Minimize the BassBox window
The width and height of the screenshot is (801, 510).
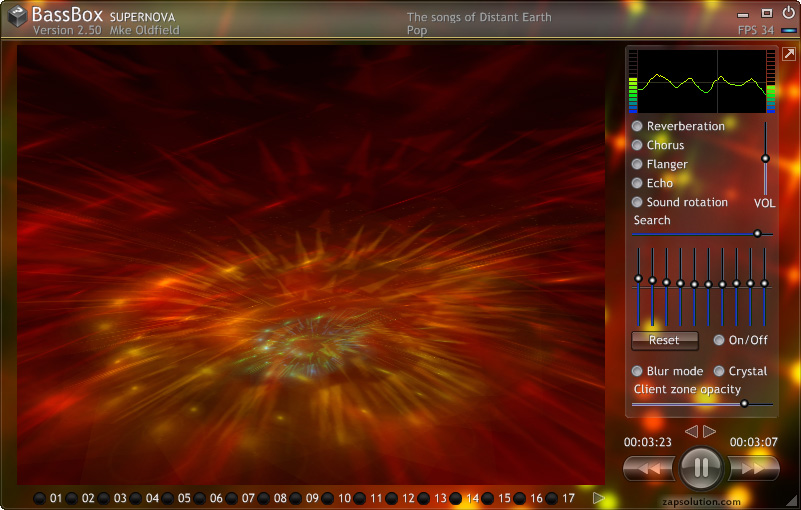(x=744, y=15)
